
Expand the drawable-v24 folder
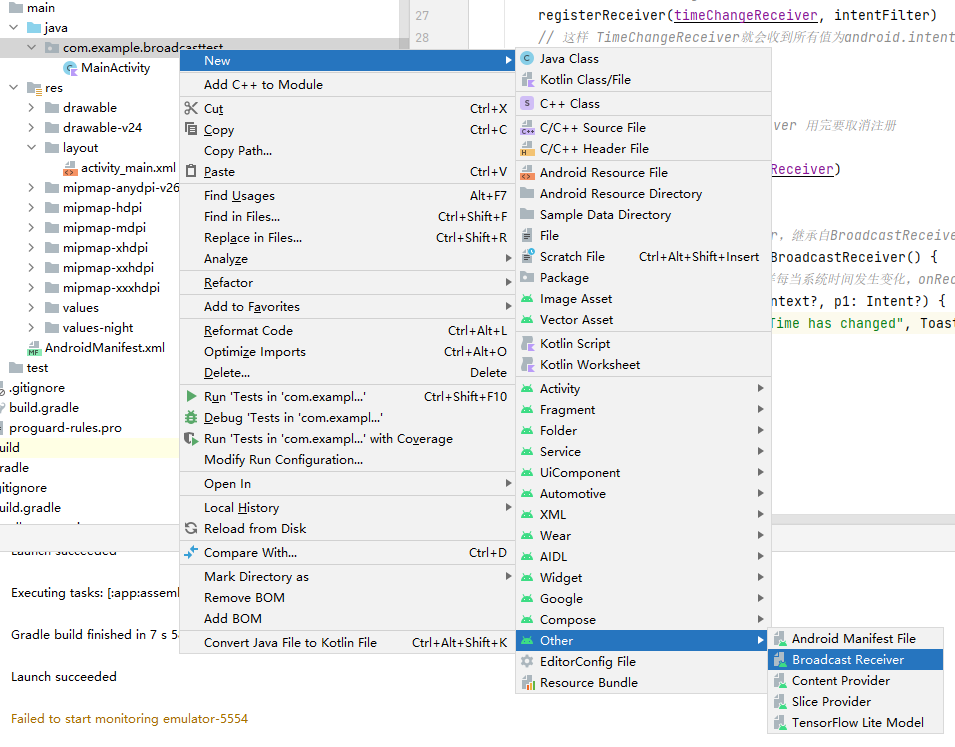click(32, 128)
